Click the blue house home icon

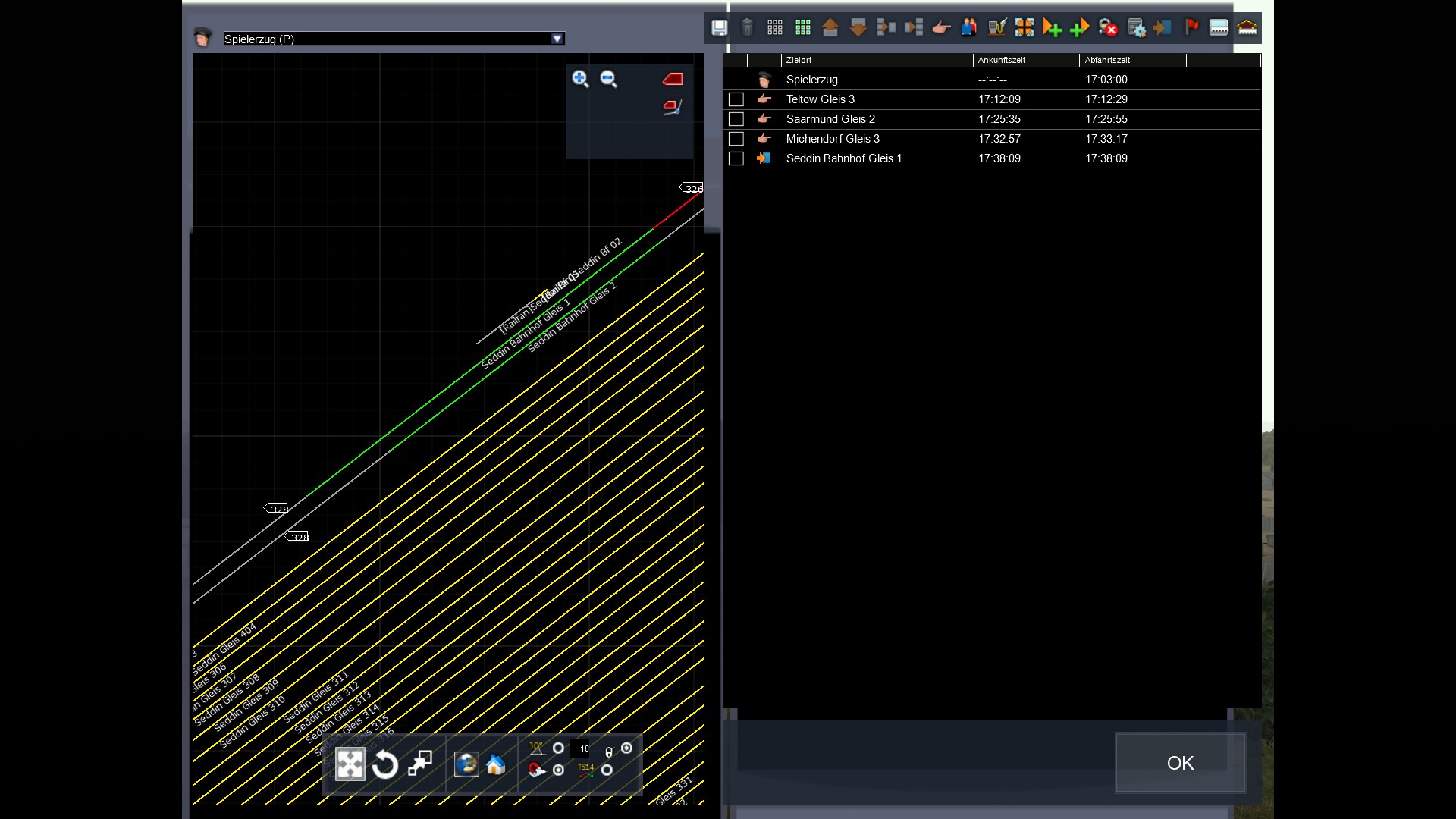pyautogui.click(x=496, y=764)
